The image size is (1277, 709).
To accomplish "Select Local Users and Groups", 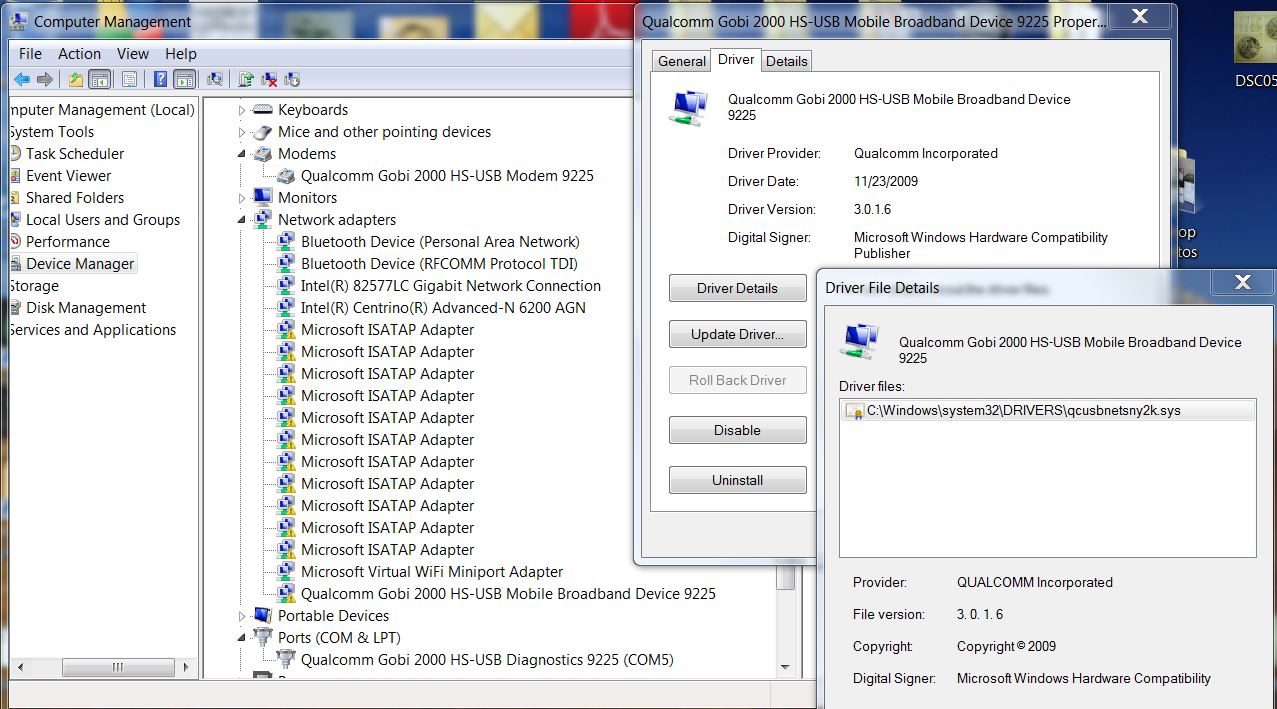I will click(x=103, y=220).
